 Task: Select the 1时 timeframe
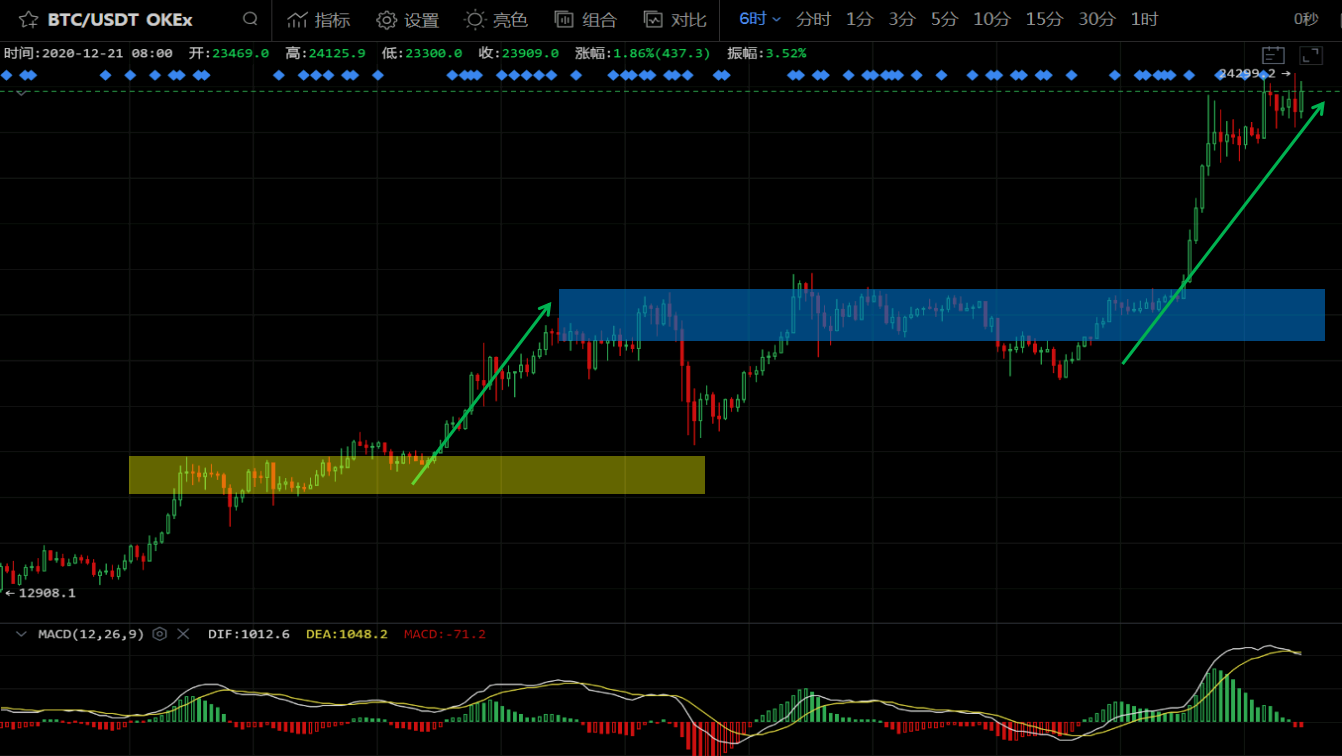[x=1144, y=19]
